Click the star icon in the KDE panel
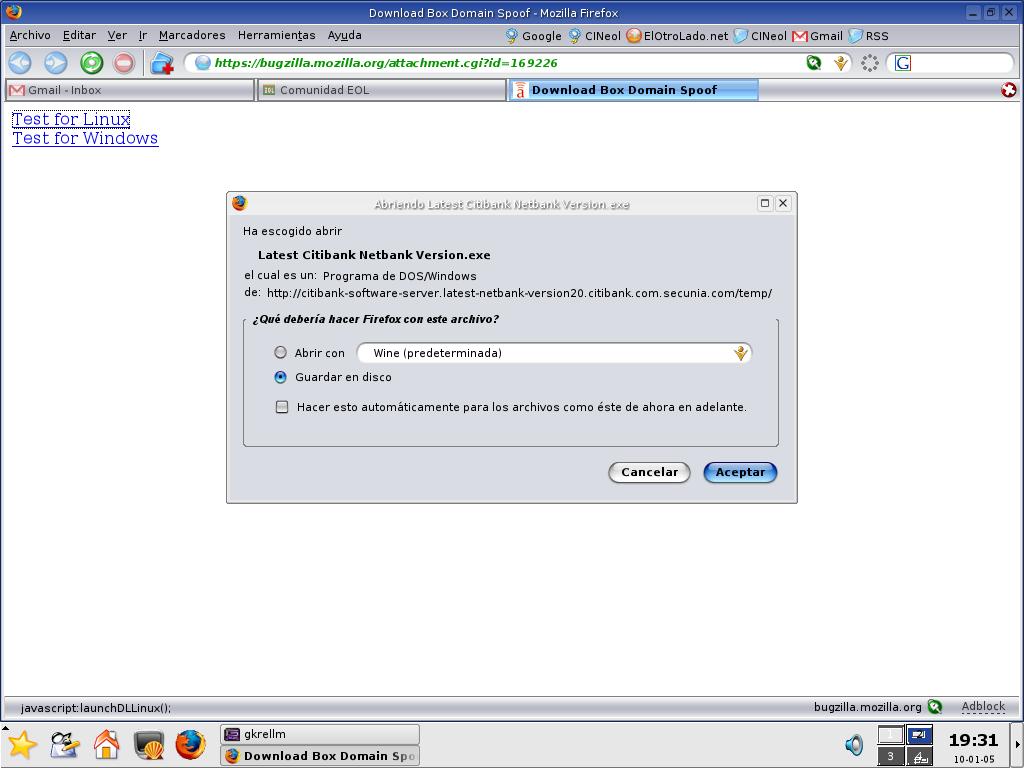This screenshot has height=768, width=1024. pos(22,745)
